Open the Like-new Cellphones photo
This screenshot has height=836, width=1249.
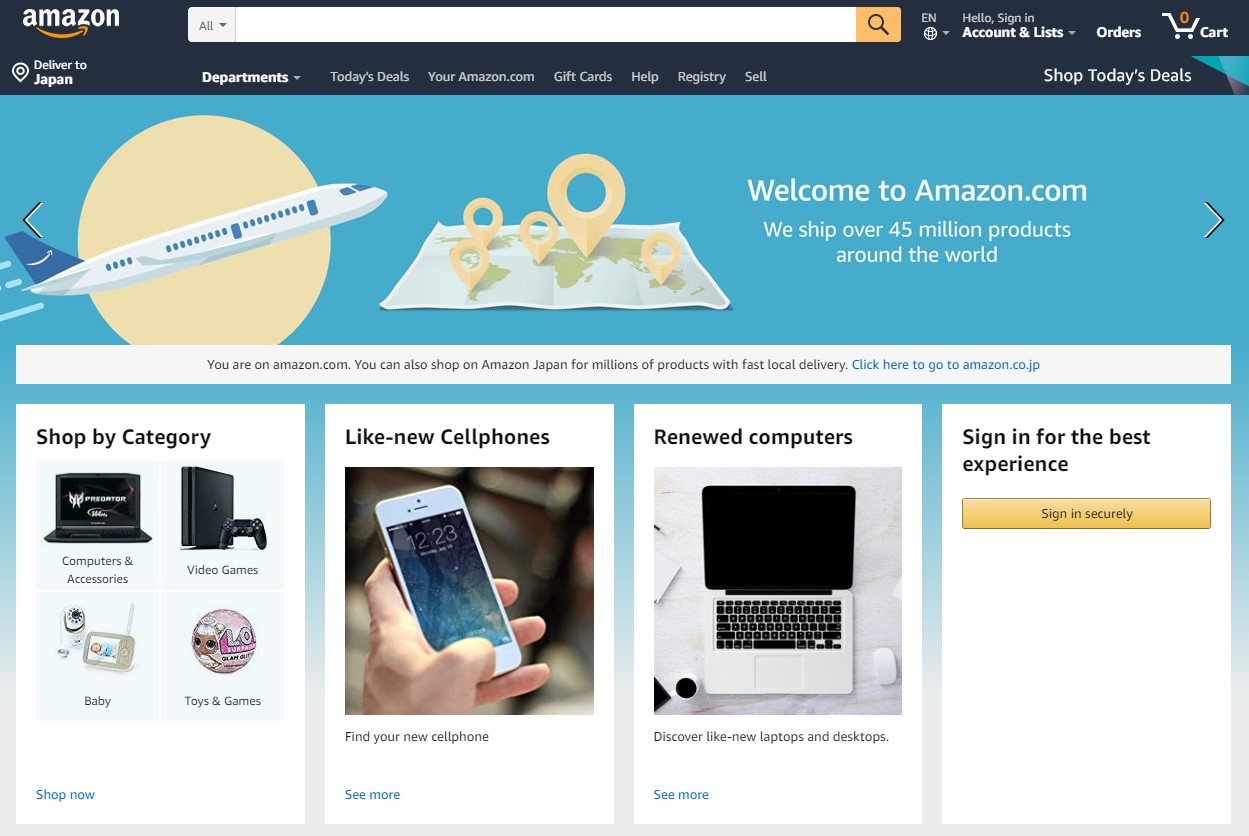point(469,591)
